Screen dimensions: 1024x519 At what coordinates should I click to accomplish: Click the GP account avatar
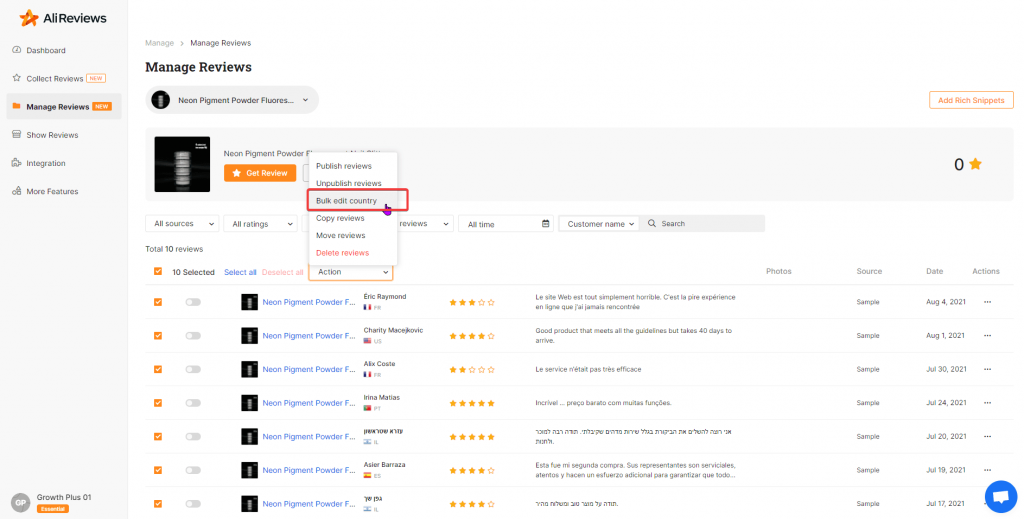21,503
